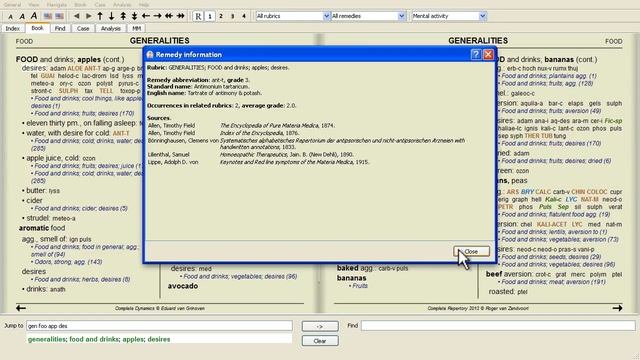Screen dimensions: 640x360
Task: Click the second flag language icon
Action: (60, 16)
